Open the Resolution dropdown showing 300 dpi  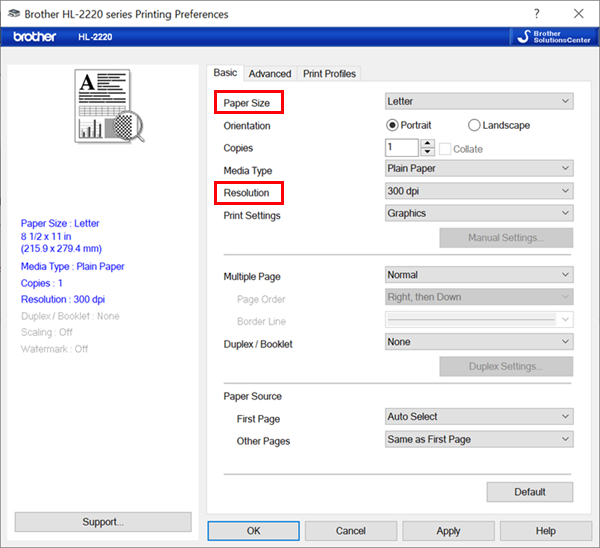pos(479,191)
